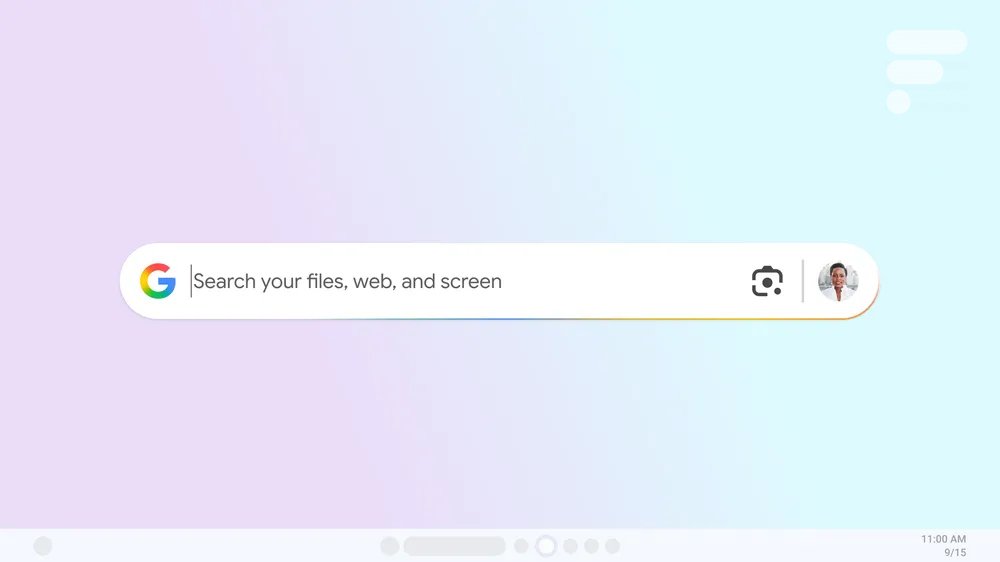Open the launcher circle at shelf's left end

[x=43, y=546]
